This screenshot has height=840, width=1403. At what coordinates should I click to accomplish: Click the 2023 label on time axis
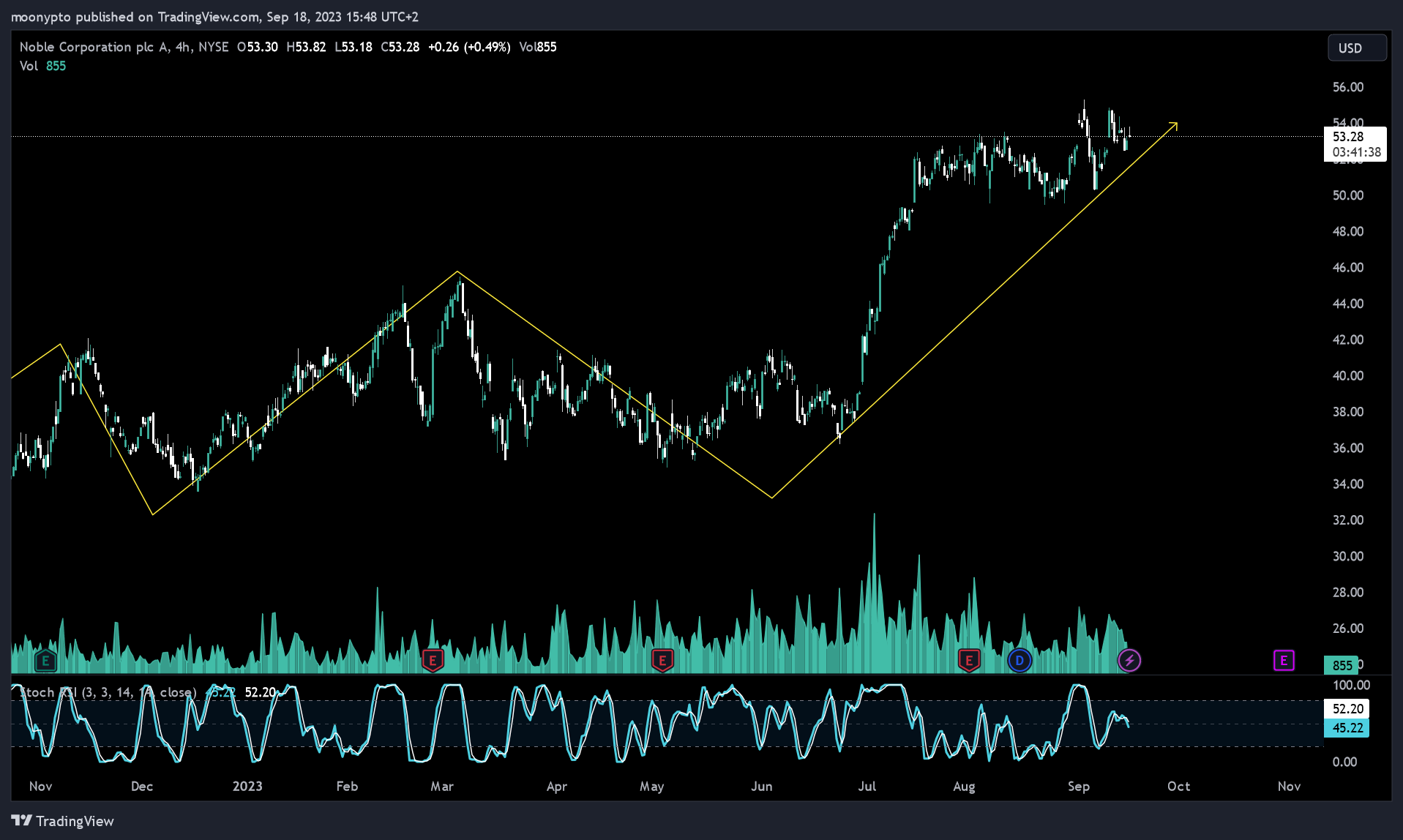click(x=247, y=787)
